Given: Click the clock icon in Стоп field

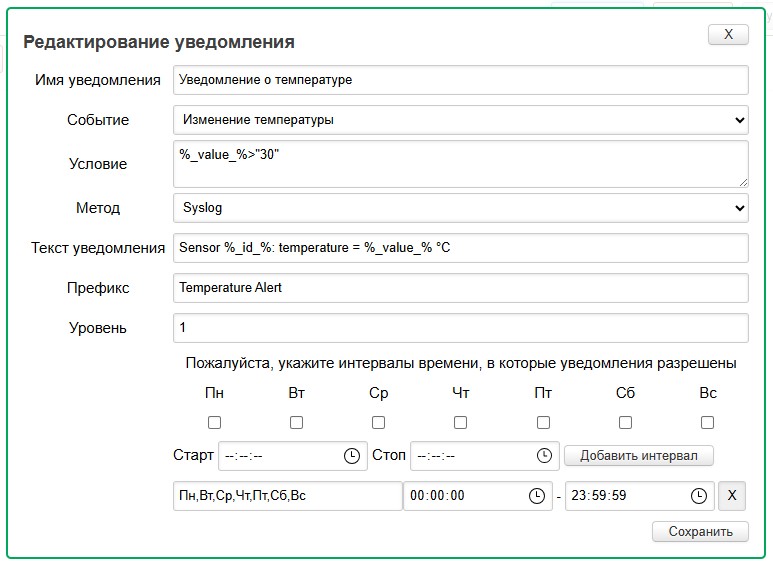Looking at the screenshot, I should click(x=544, y=456).
